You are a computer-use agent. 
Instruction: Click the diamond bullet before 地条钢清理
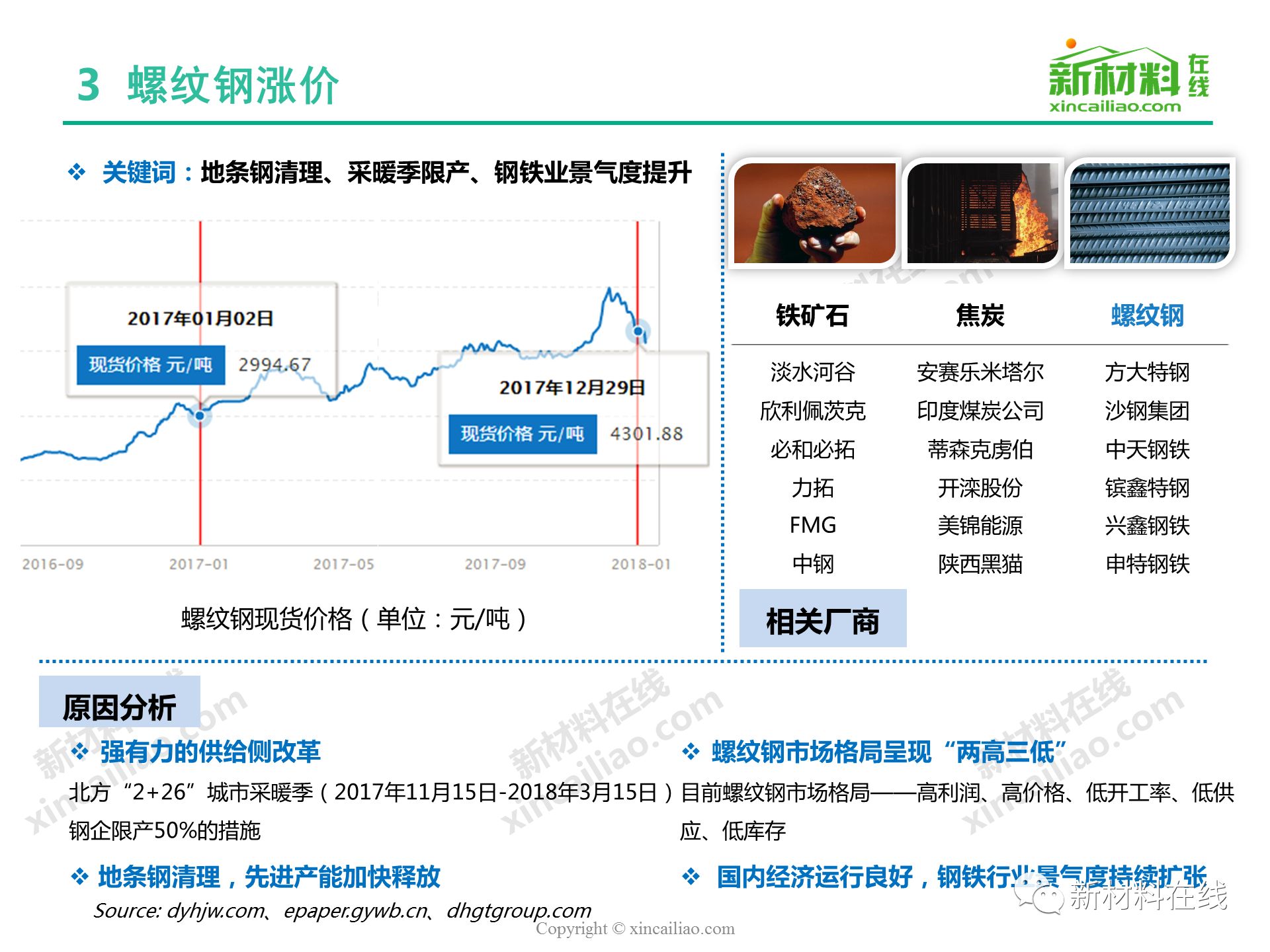(80, 877)
